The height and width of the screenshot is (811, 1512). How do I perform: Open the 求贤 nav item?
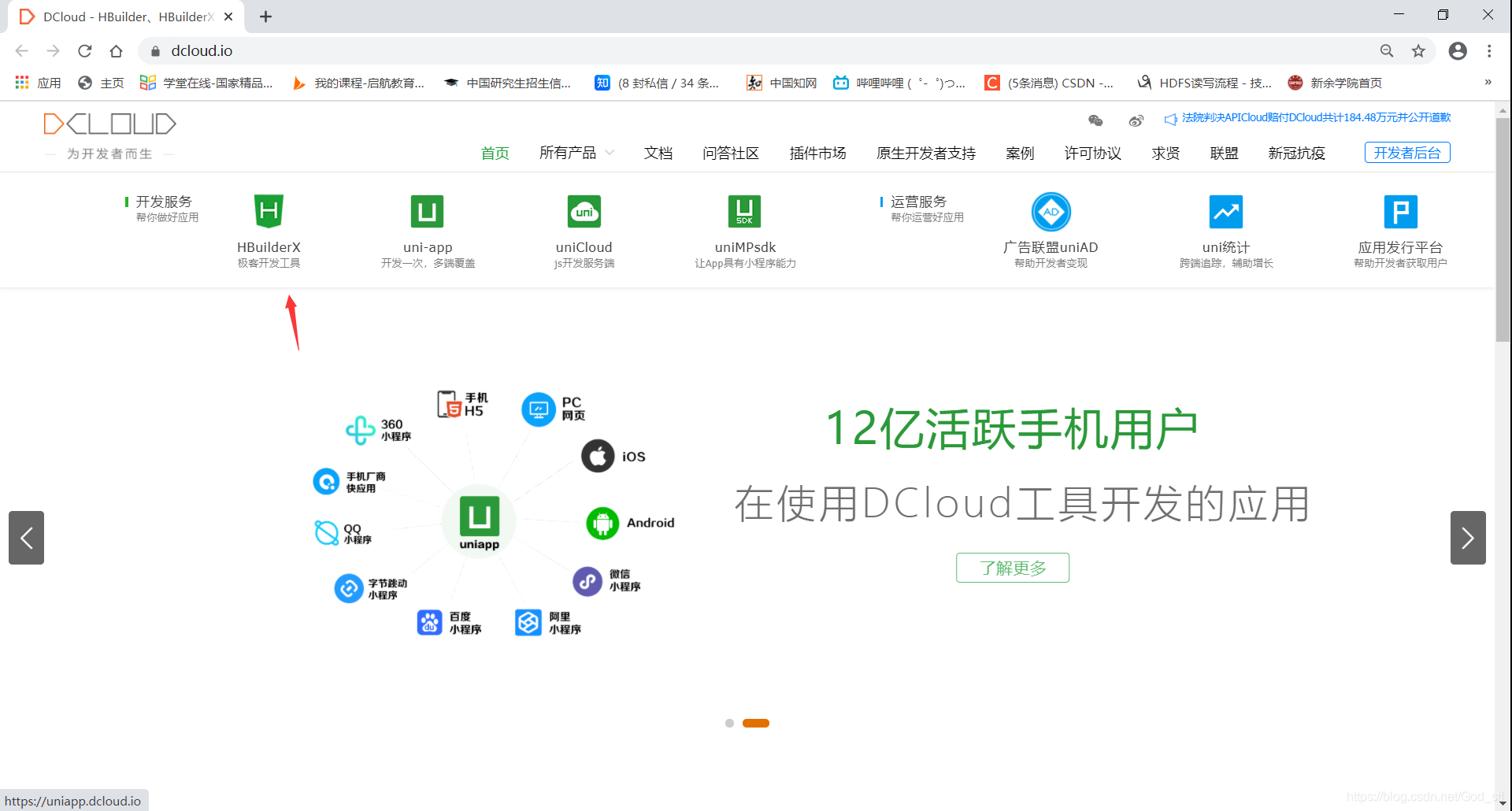[x=1165, y=153]
